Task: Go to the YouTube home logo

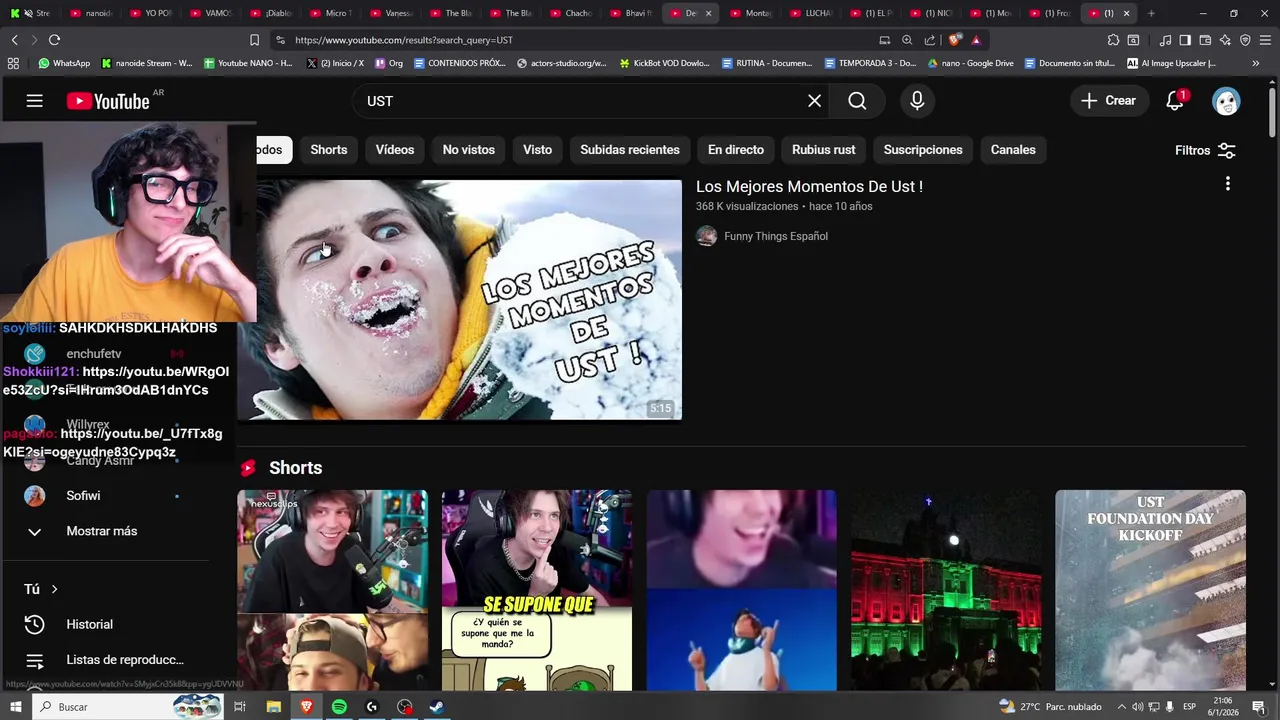Action: (x=108, y=101)
